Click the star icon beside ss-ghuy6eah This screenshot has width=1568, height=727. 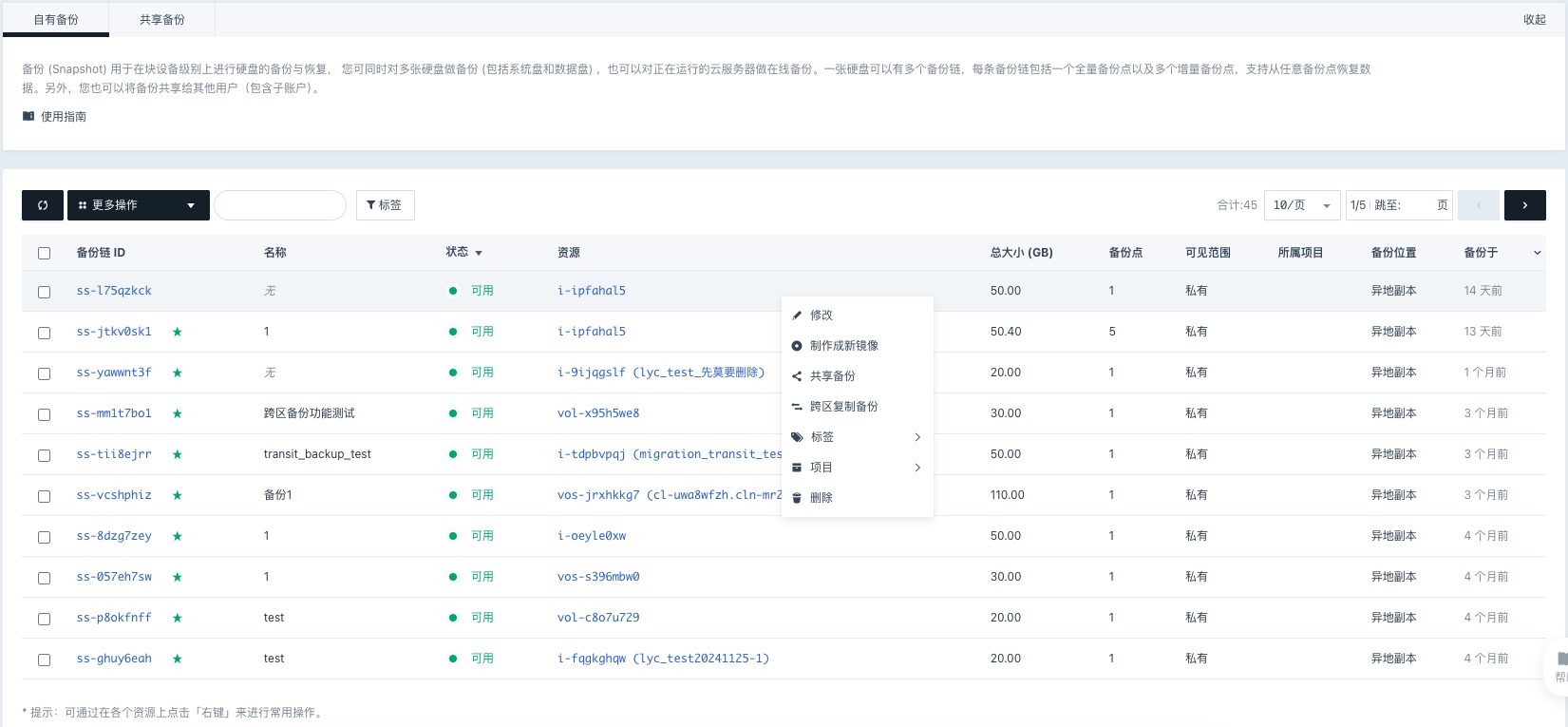point(178,659)
